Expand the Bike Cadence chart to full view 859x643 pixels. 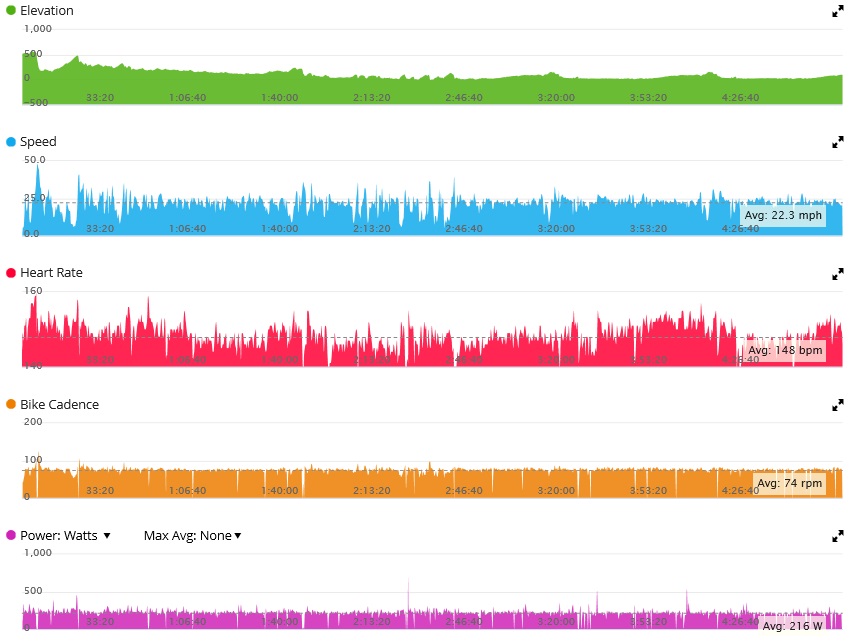838,405
